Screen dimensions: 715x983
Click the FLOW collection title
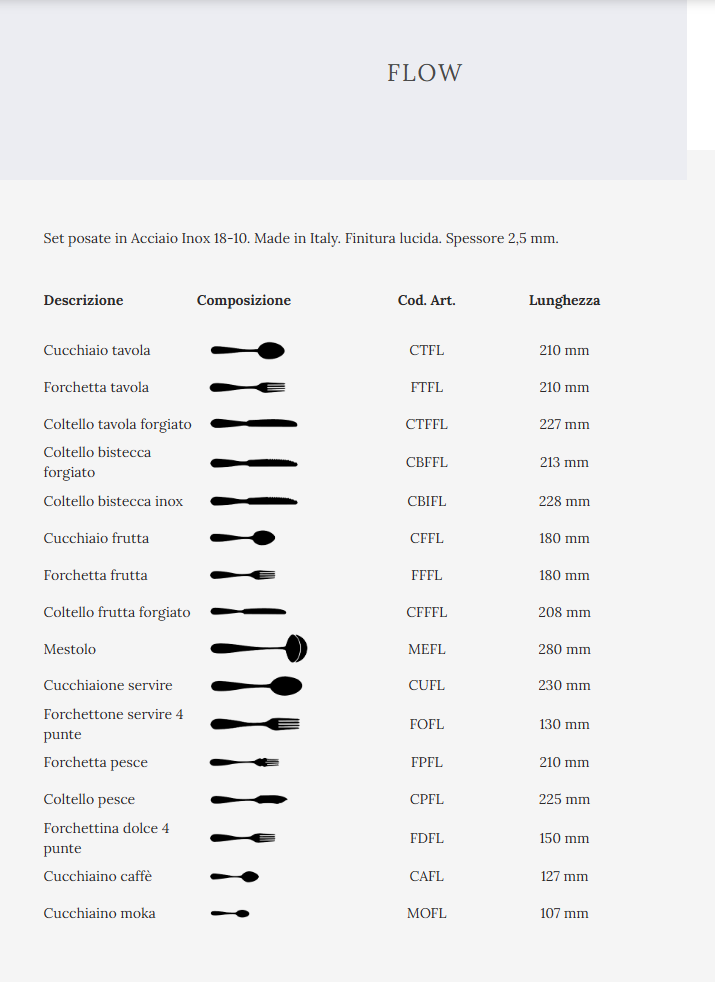(425, 73)
